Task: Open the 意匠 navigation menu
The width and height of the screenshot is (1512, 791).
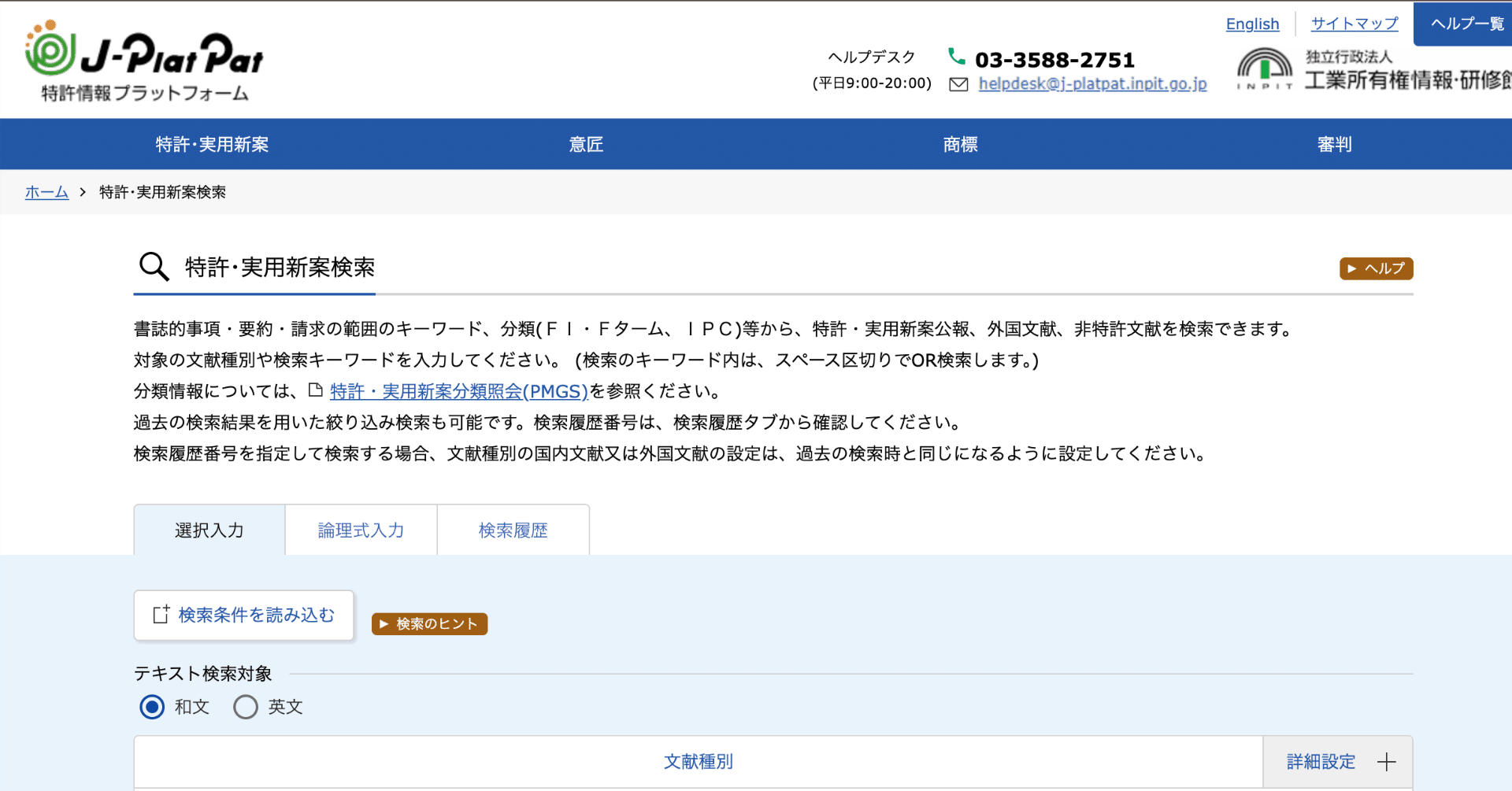Action: pyautogui.click(x=586, y=144)
